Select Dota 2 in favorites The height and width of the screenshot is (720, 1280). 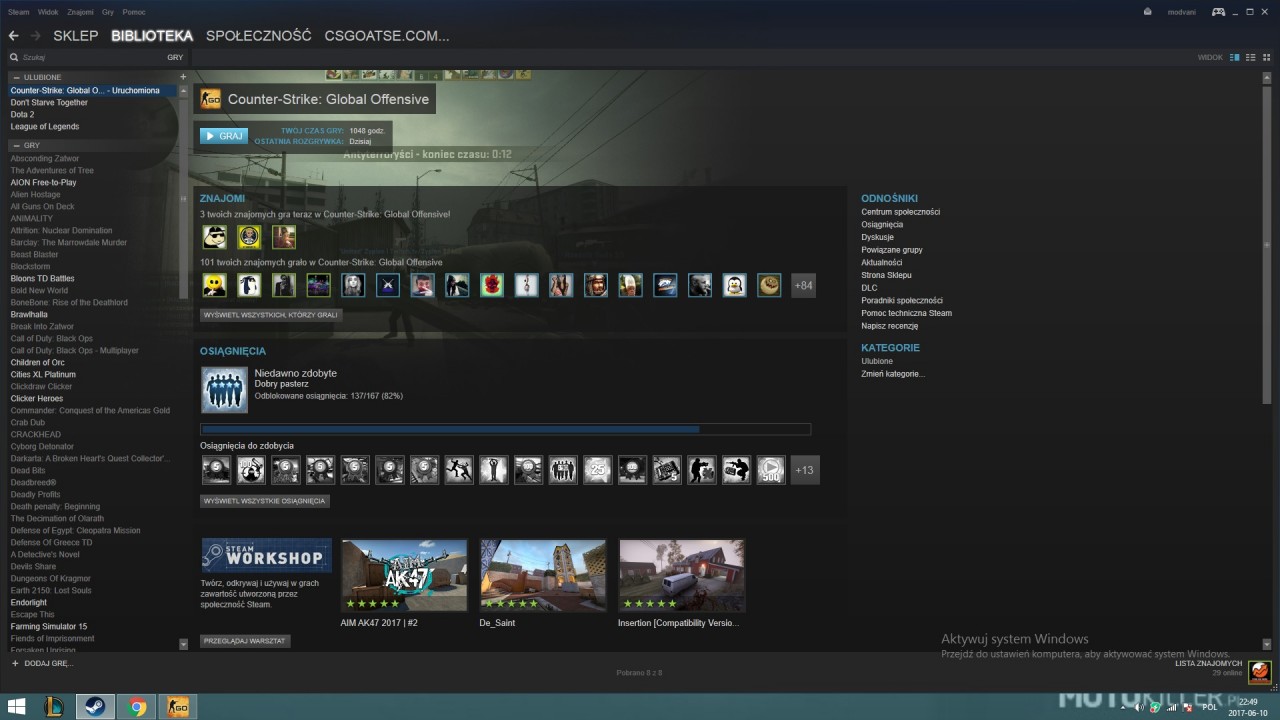tap(22, 114)
